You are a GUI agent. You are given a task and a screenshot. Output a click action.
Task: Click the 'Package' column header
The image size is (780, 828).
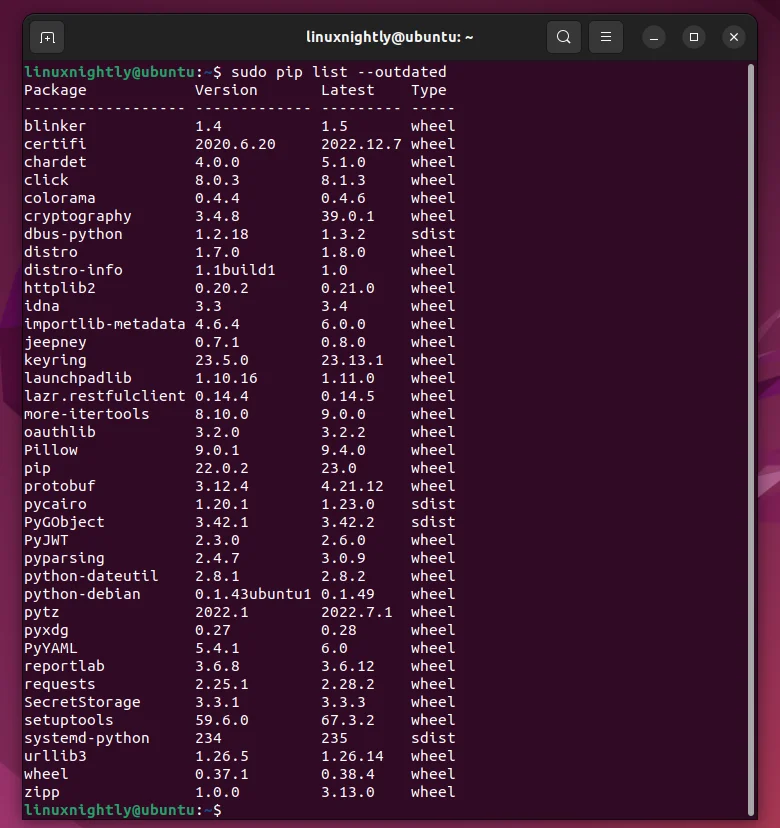pos(55,90)
